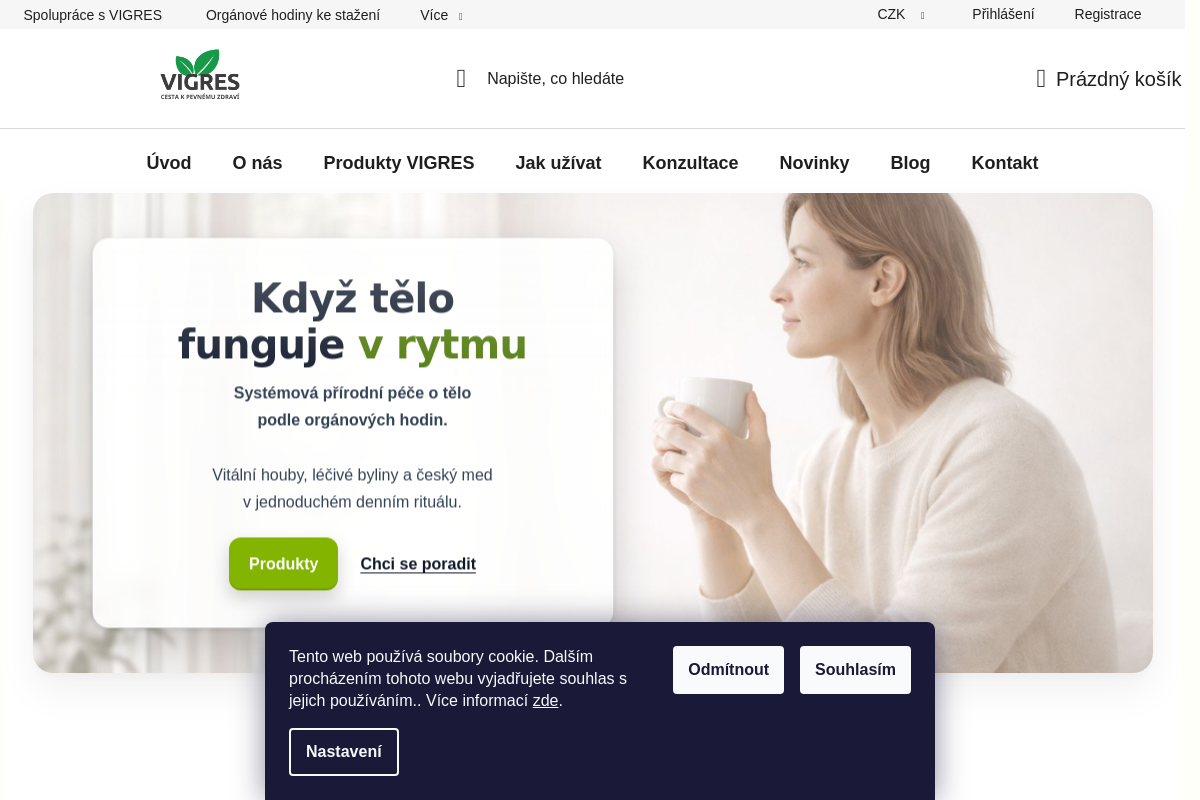The image size is (1200, 800).
Task: Click the green Produkty button
Action: (283, 564)
